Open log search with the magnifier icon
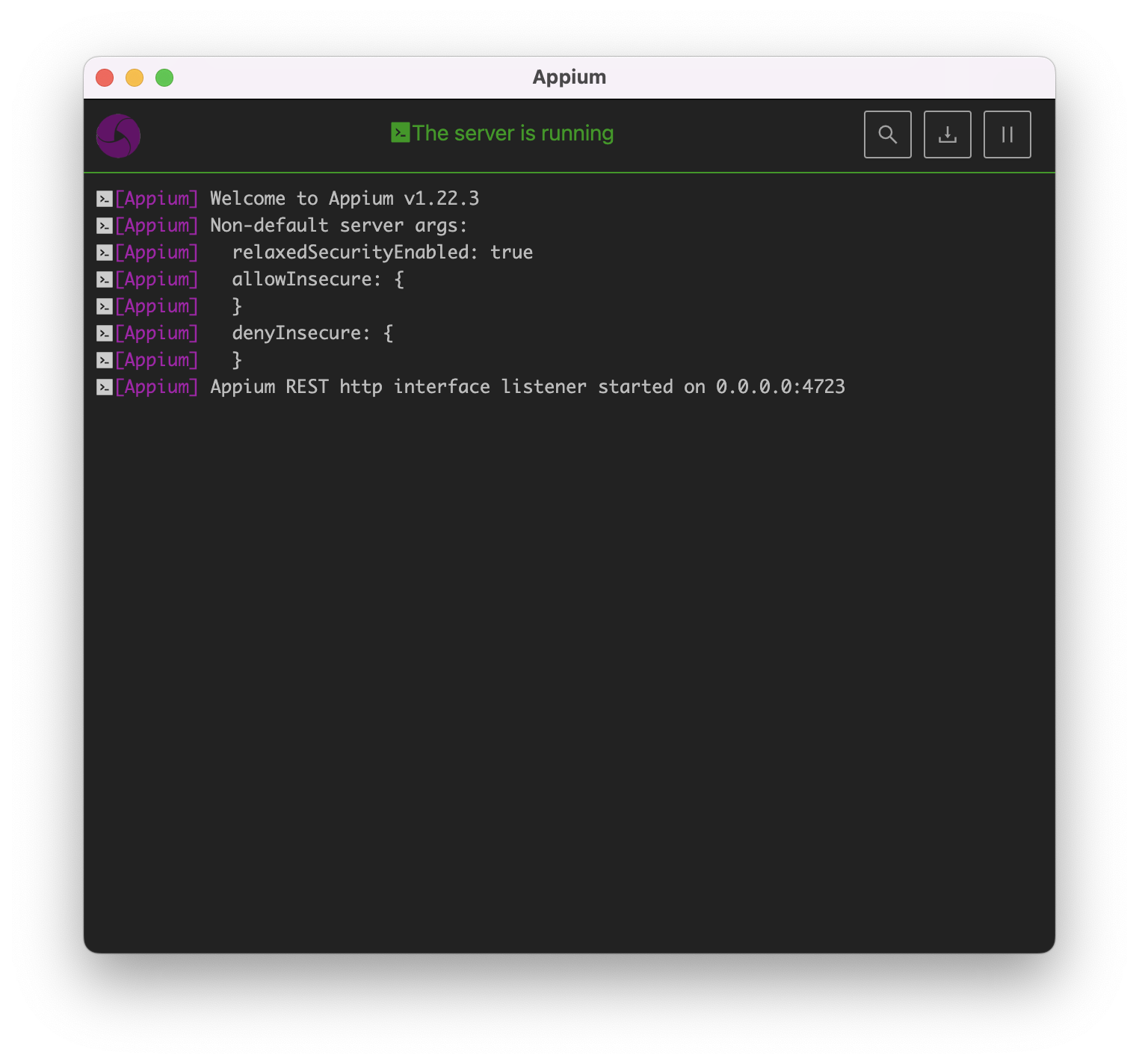This screenshot has height=1064, width=1139. pyautogui.click(x=888, y=134)
